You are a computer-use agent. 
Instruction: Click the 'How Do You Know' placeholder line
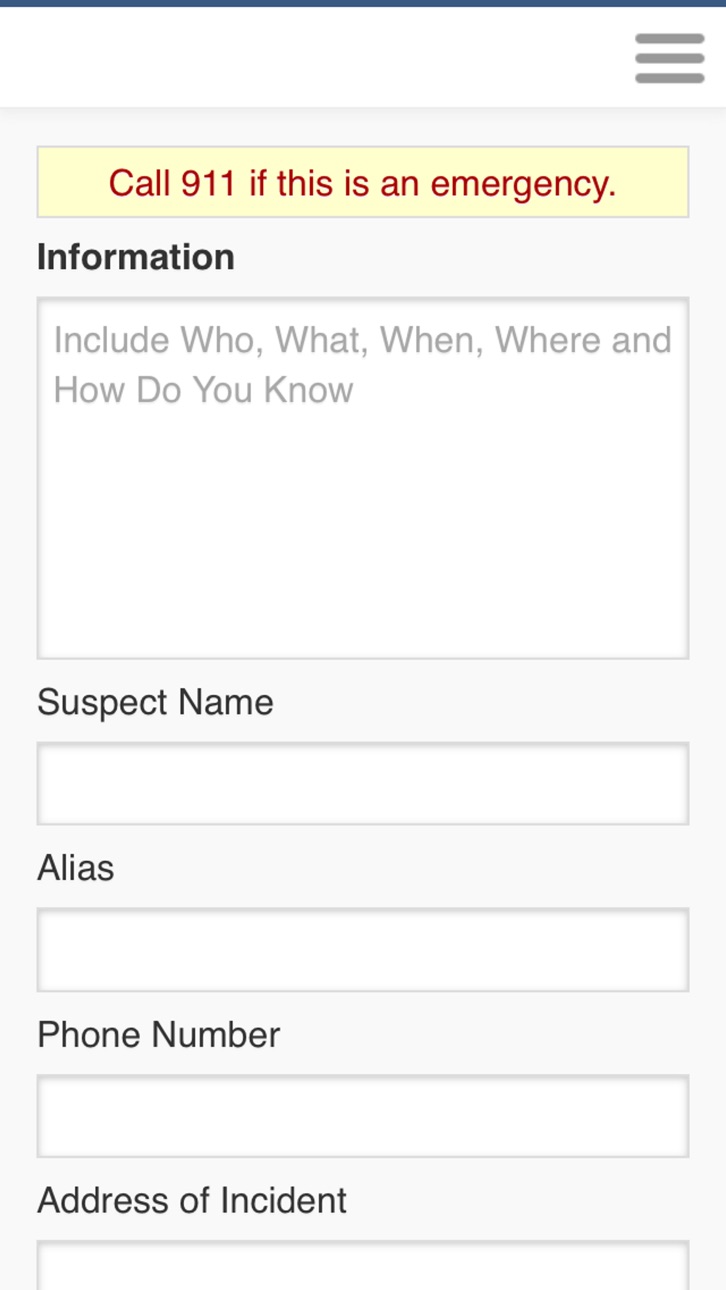(x=204, y=390)
